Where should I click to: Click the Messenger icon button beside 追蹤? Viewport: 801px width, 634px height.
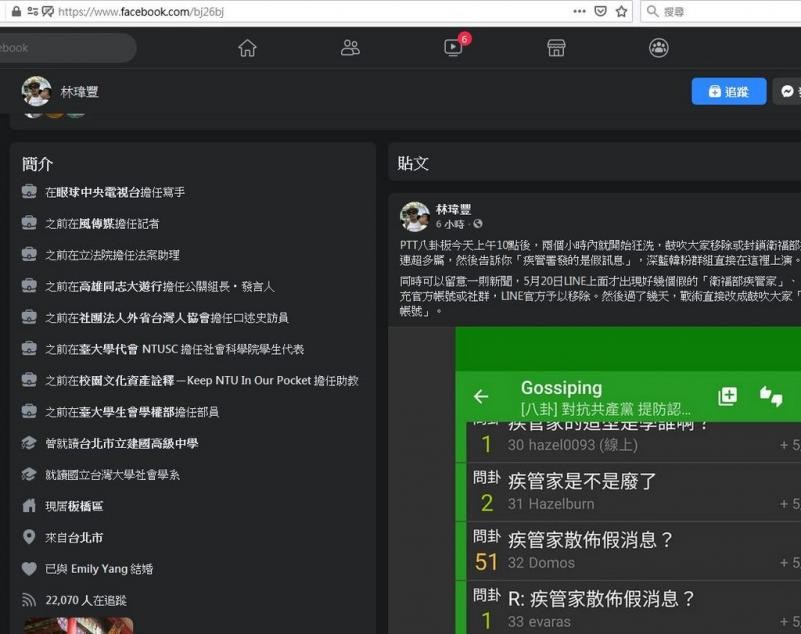click(788, 91)
